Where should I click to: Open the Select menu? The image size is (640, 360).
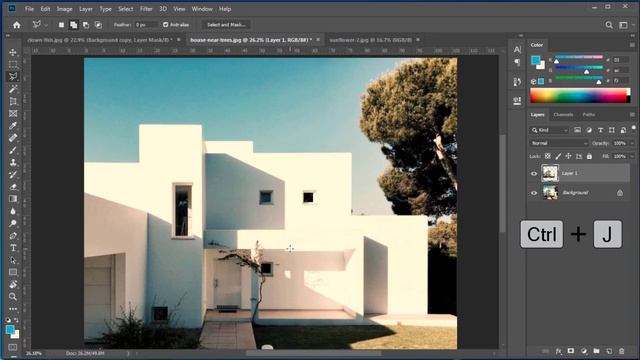(126, 9)
